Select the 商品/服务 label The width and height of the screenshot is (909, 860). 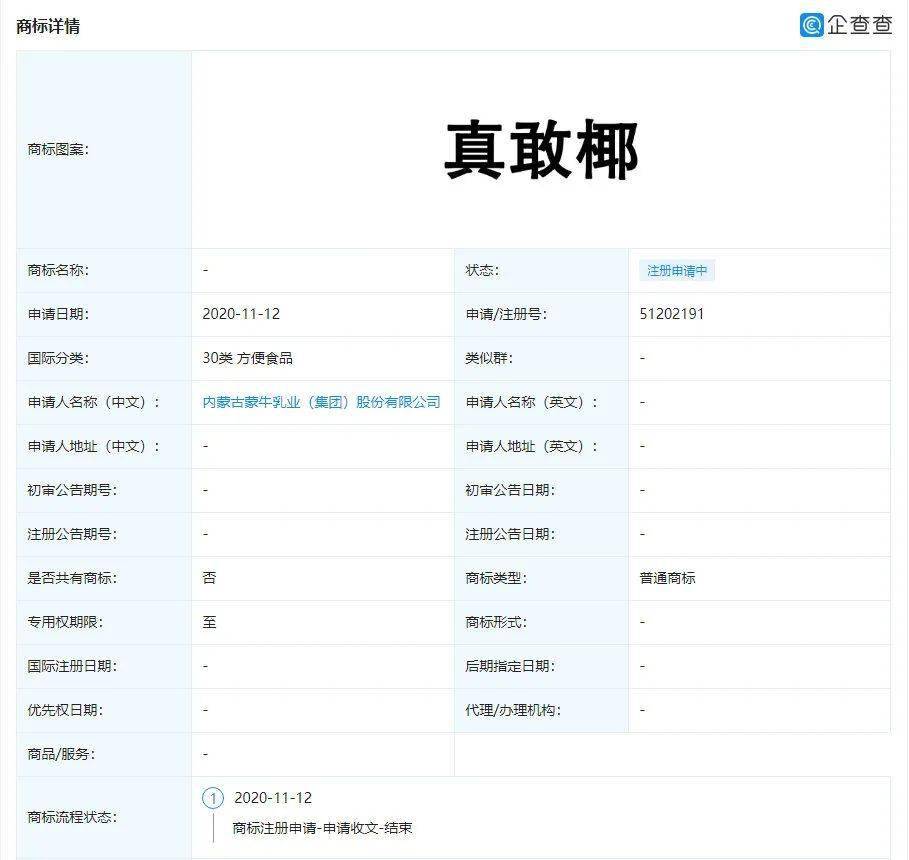(61, 754)
